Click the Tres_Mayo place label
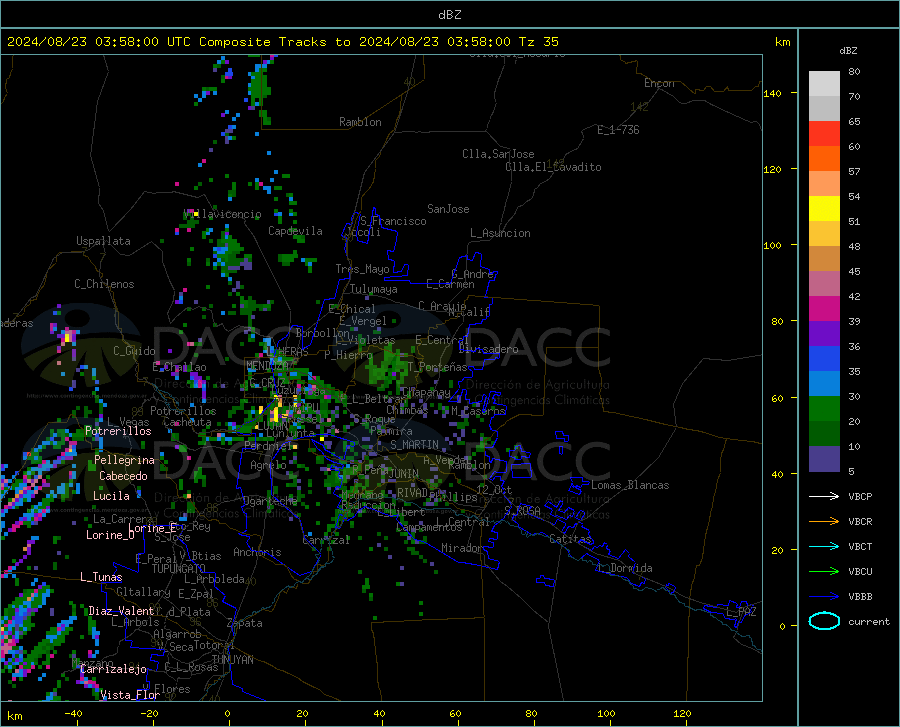The image size is (900, 727). (362, 269)
